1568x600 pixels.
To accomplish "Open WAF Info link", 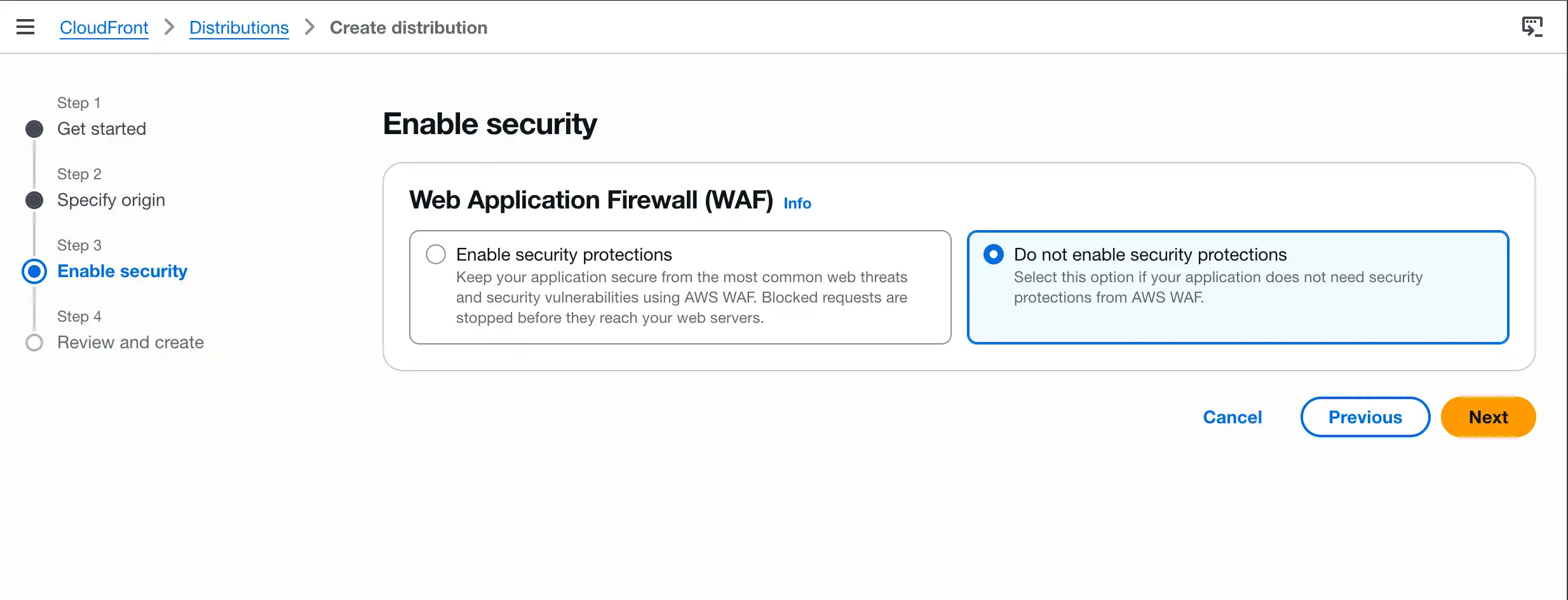I will (797, 203).
